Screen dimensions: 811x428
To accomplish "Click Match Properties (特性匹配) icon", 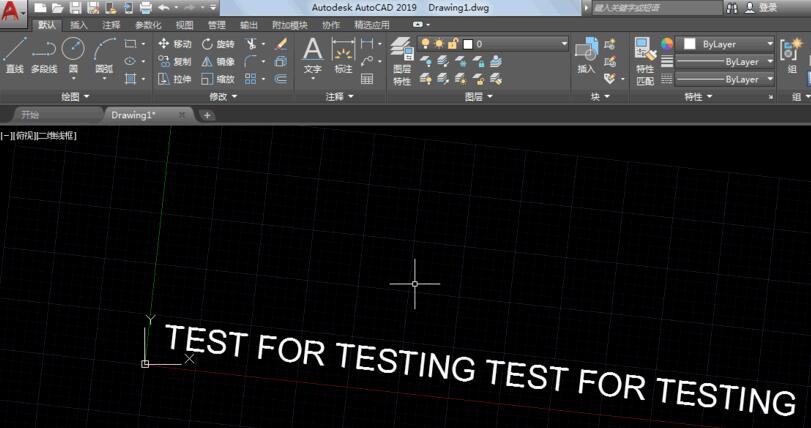I will point(645,61).
